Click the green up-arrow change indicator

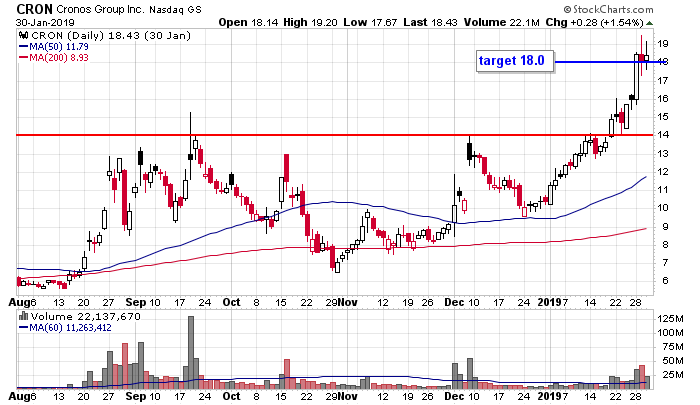point(650,23)
